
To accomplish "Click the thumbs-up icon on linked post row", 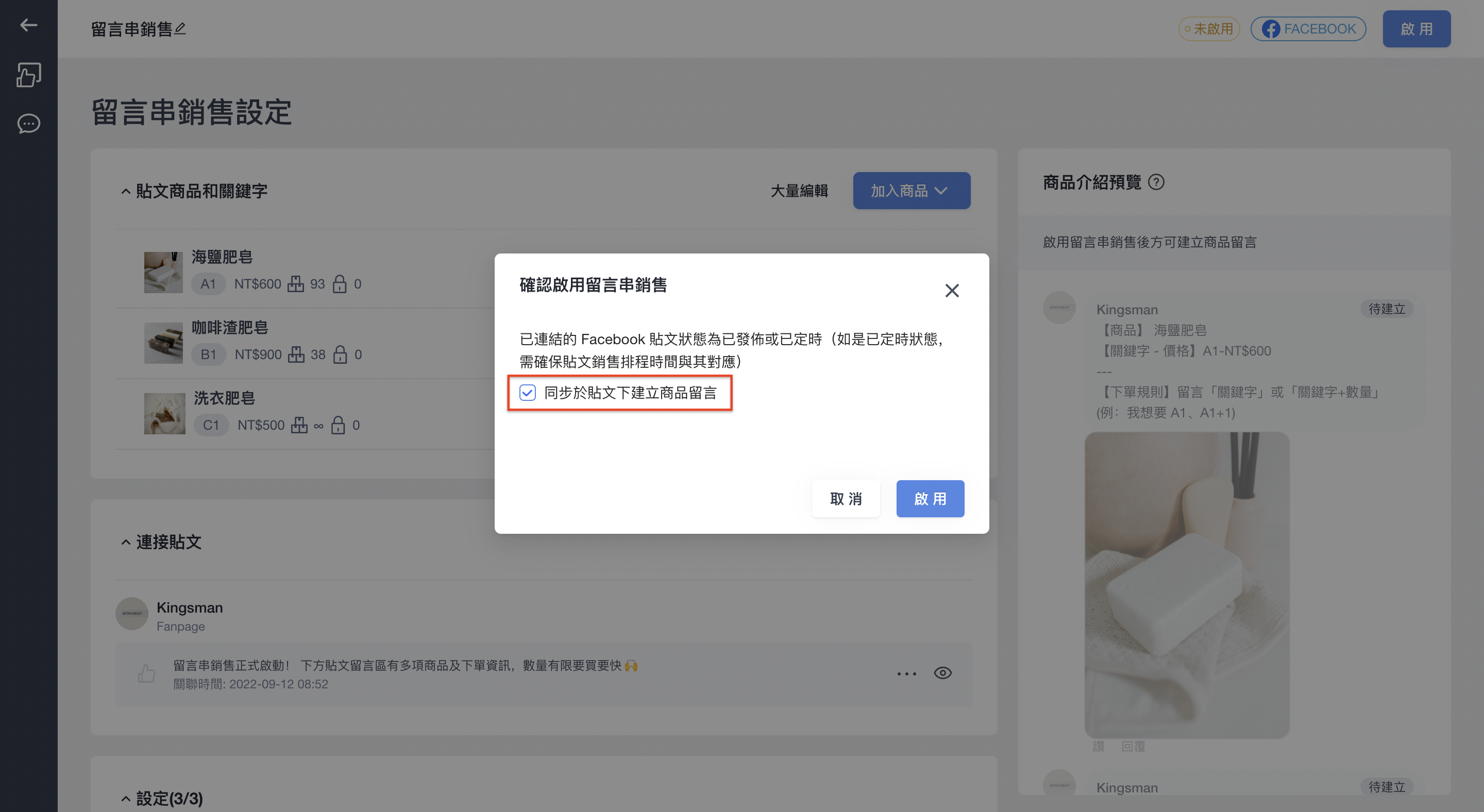I will click(x=146, y=673).
